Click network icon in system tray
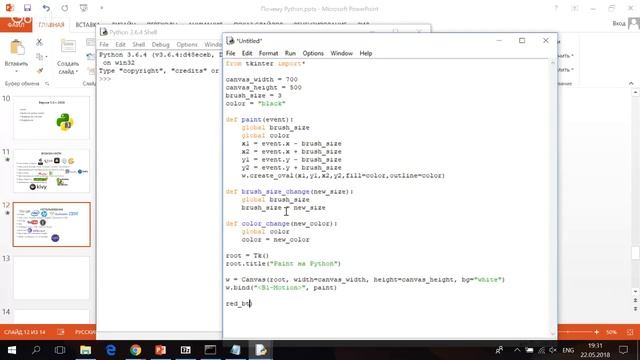Image resolution: width=640 pixels, height=360 pixels. 541,350
